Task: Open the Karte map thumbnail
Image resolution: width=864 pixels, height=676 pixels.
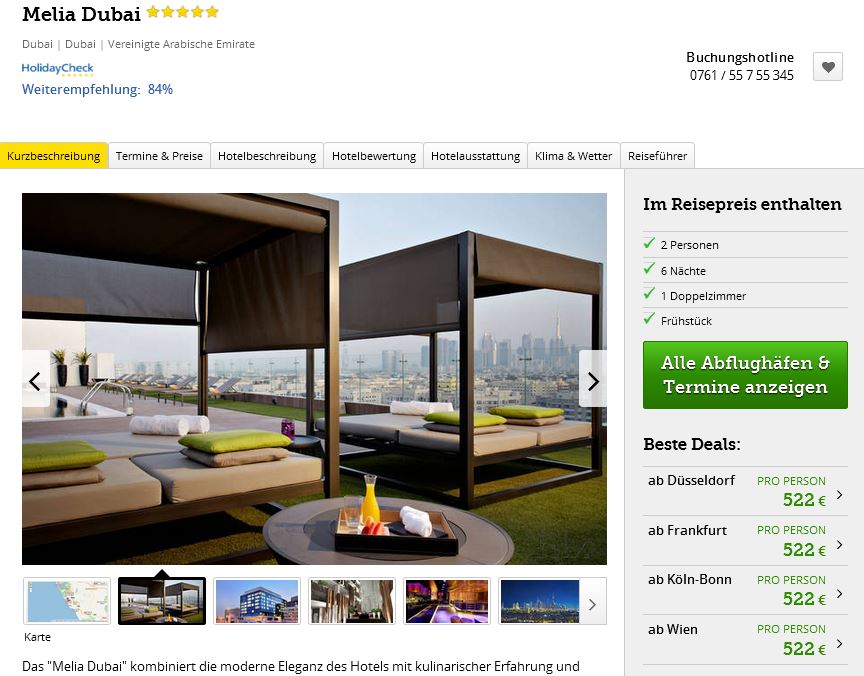Action: pos(67,601)
